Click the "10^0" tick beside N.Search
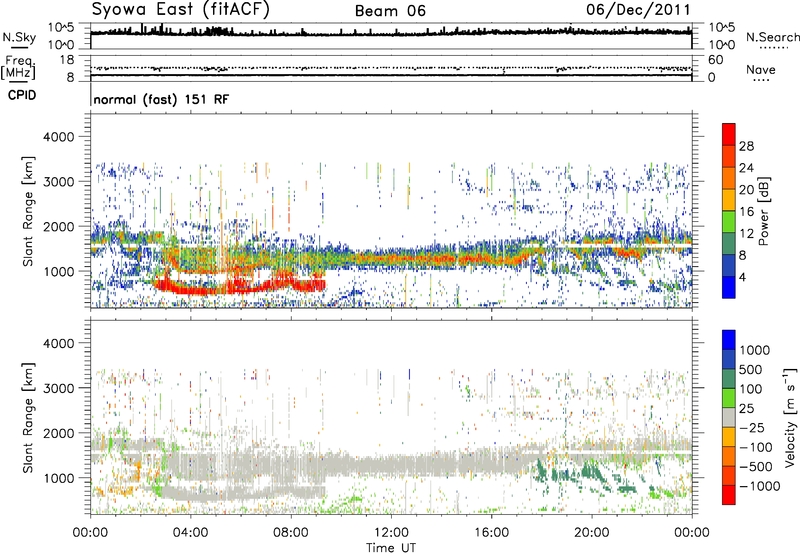 tap(722, 45)
